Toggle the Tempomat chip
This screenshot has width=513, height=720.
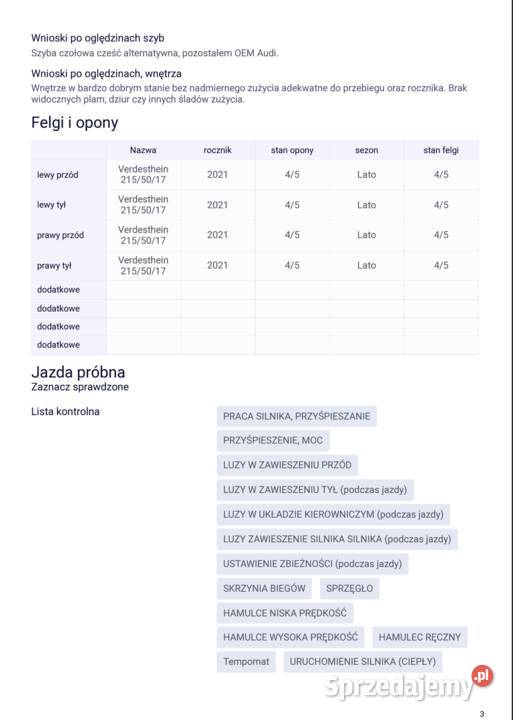point(246,662)
